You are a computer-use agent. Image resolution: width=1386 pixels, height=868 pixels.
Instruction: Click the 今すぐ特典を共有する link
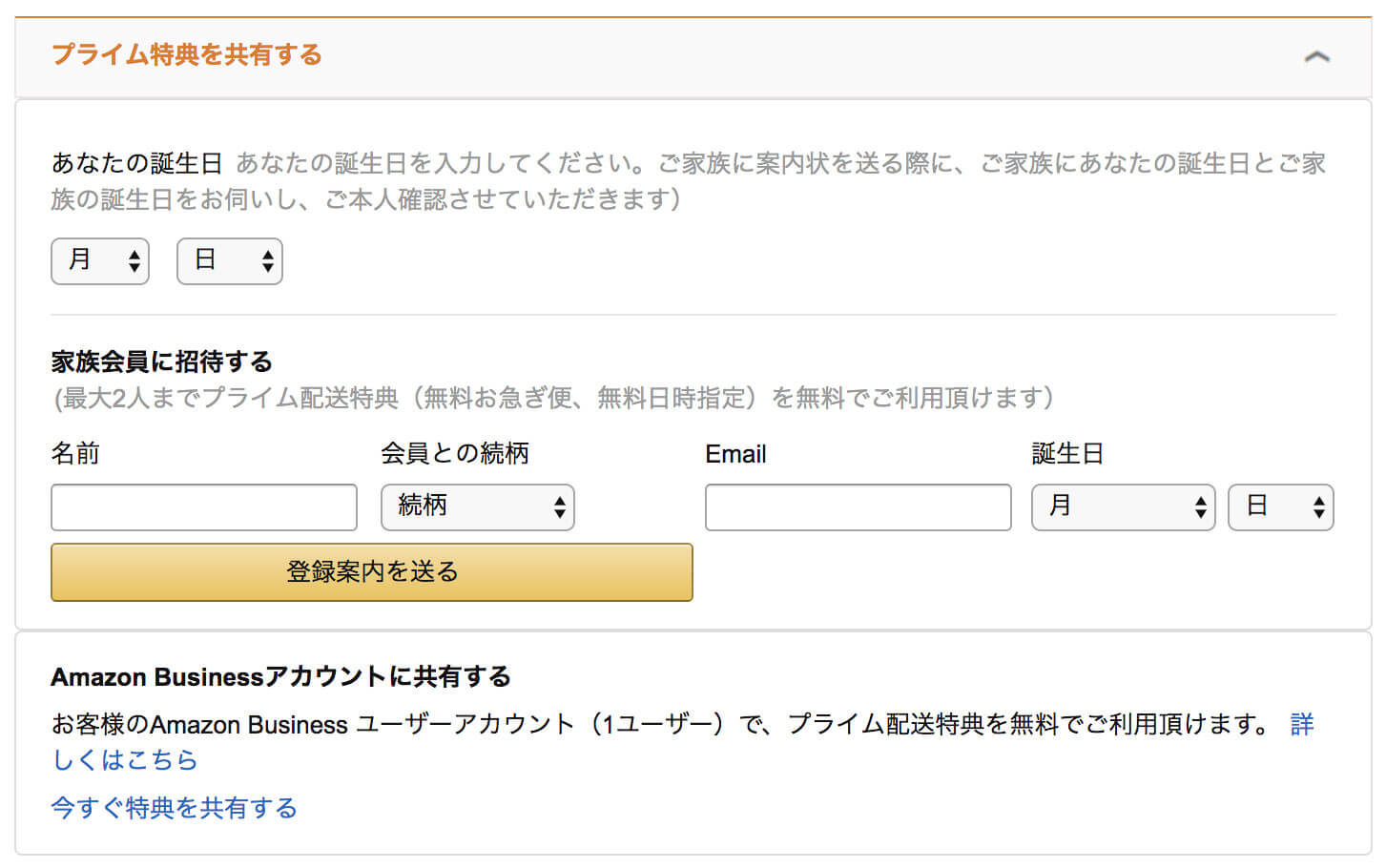[174, 808]
